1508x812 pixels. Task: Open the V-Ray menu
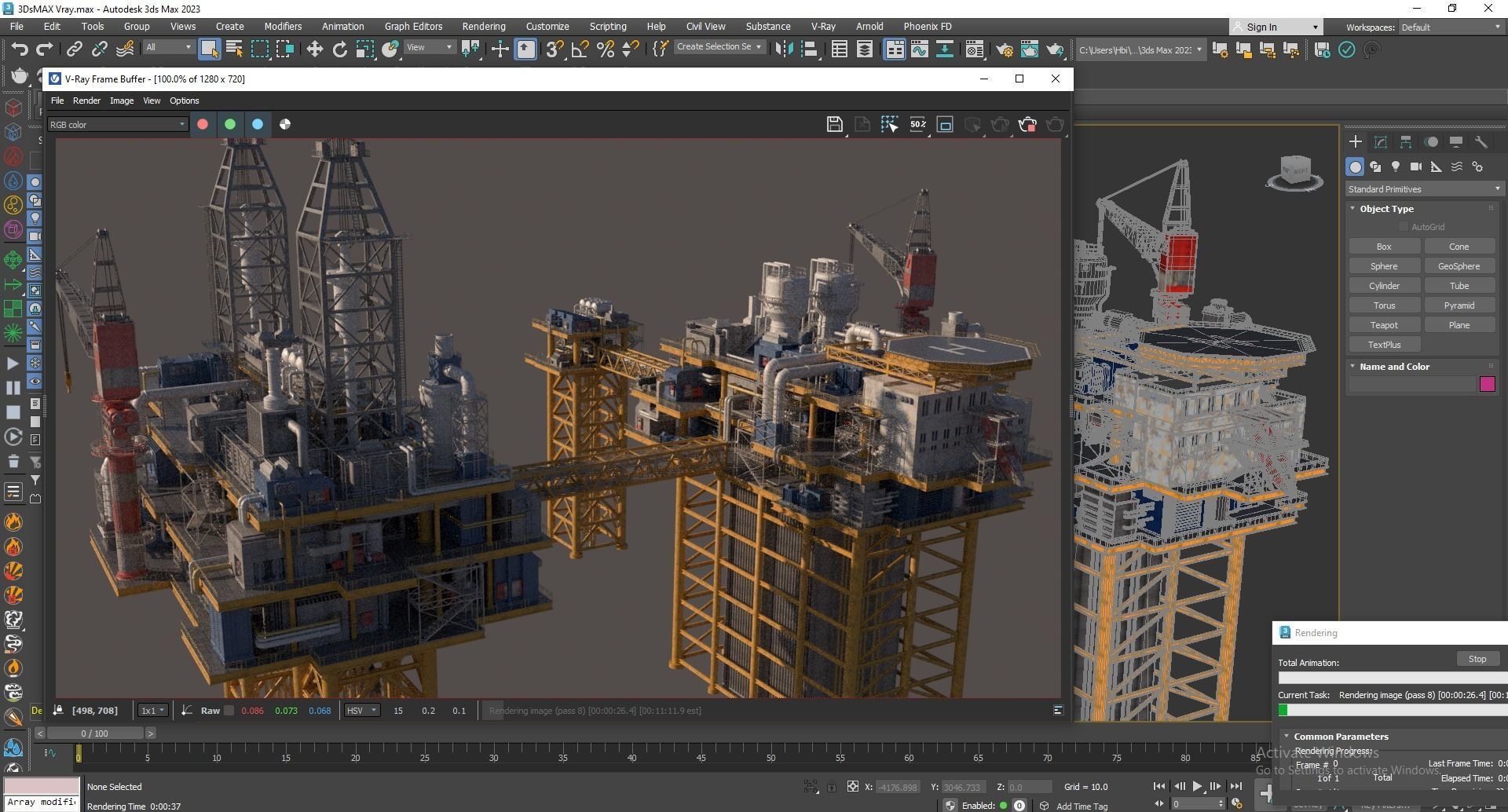point(822,26)
